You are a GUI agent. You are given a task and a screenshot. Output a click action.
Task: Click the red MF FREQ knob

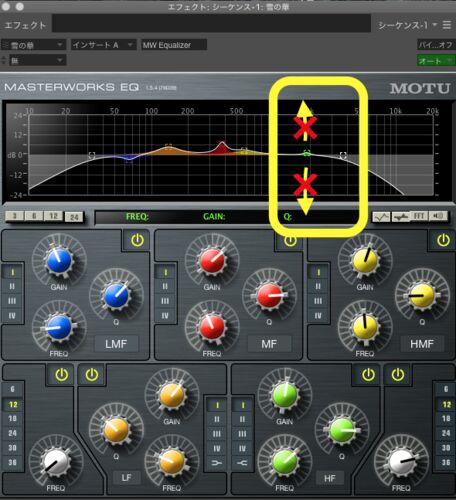pyautogui.click(x=212, y=327)
